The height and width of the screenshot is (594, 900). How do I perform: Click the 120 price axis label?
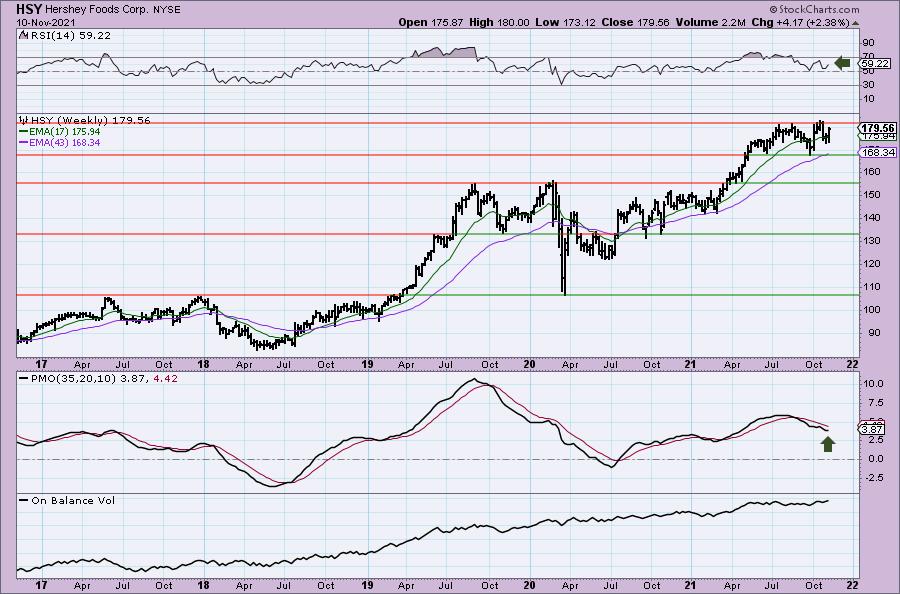point(870,264)
